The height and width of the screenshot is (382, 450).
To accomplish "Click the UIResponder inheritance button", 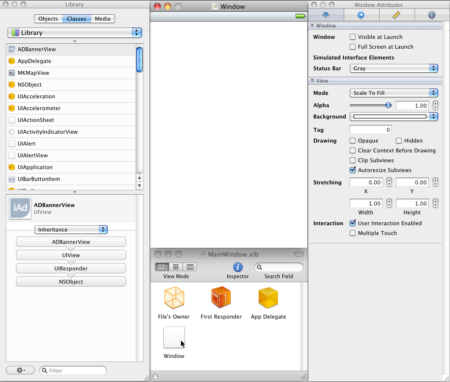I will [71, 268].
